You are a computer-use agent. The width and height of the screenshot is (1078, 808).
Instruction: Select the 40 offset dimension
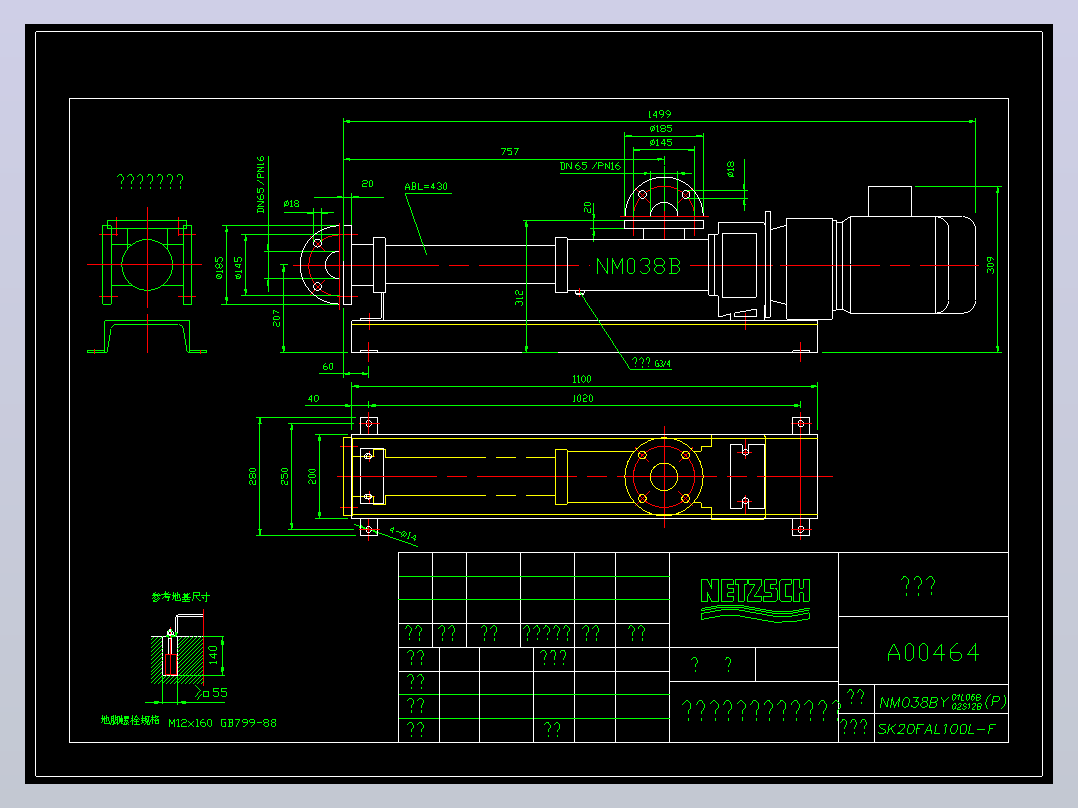coord(314,398)
